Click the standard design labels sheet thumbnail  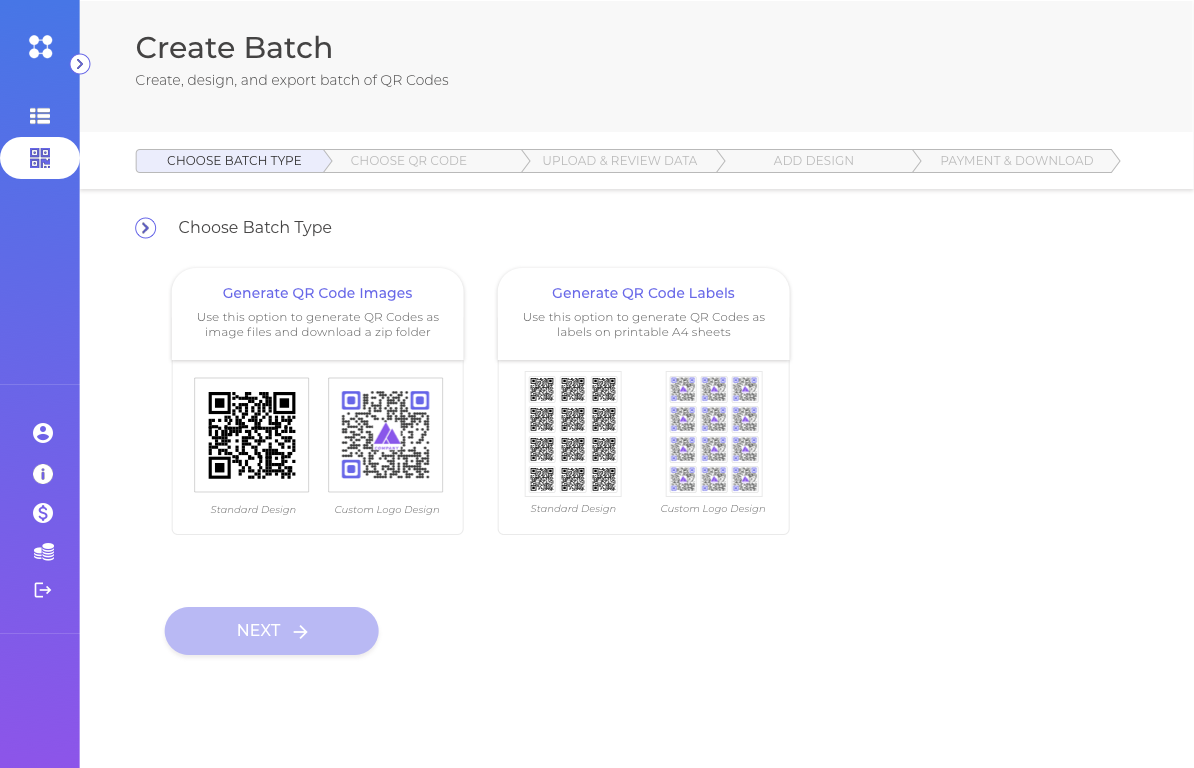[573, 434]
